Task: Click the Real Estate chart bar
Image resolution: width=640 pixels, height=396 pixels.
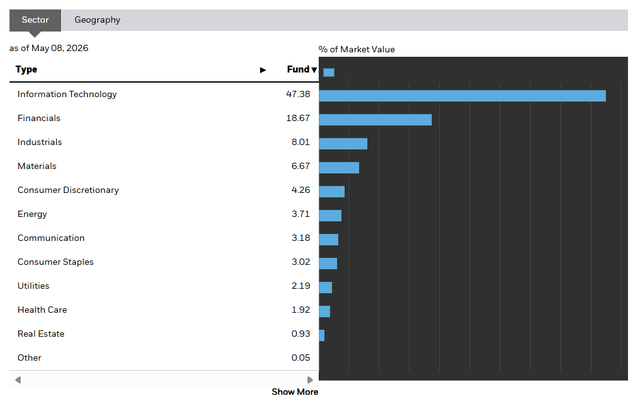Action: [322, 336]
